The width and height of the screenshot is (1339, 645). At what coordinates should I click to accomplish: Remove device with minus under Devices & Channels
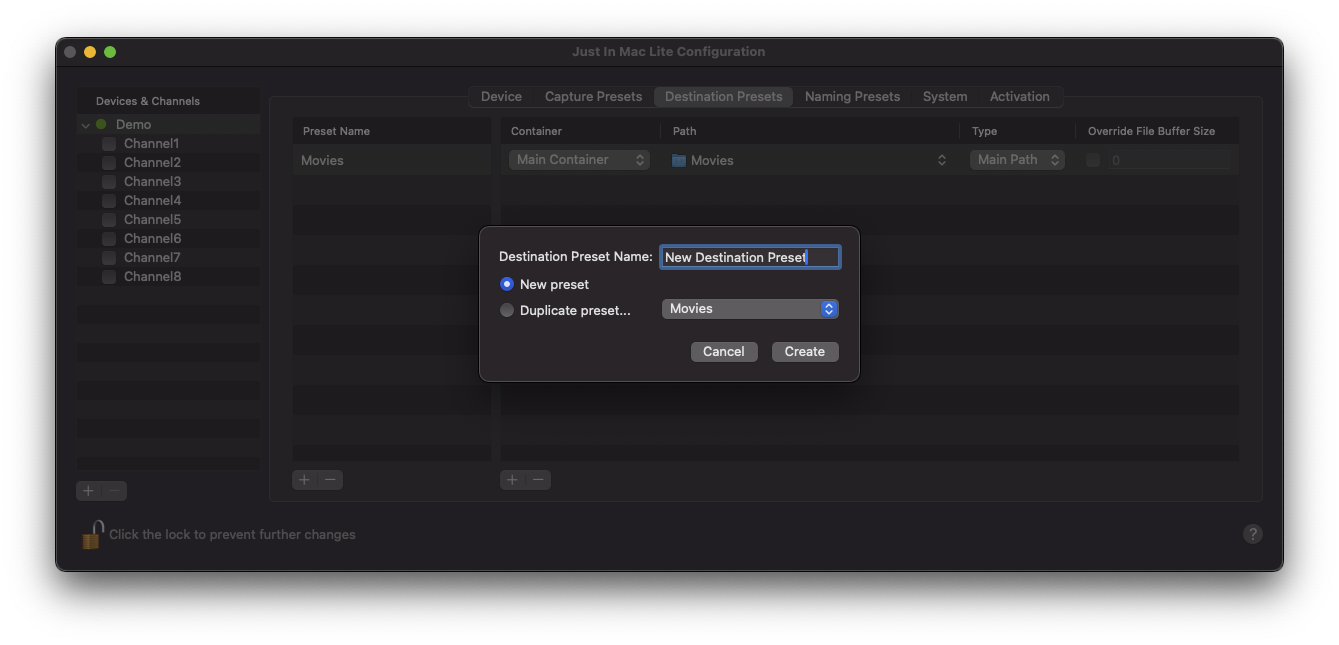[x=115, y=491]
